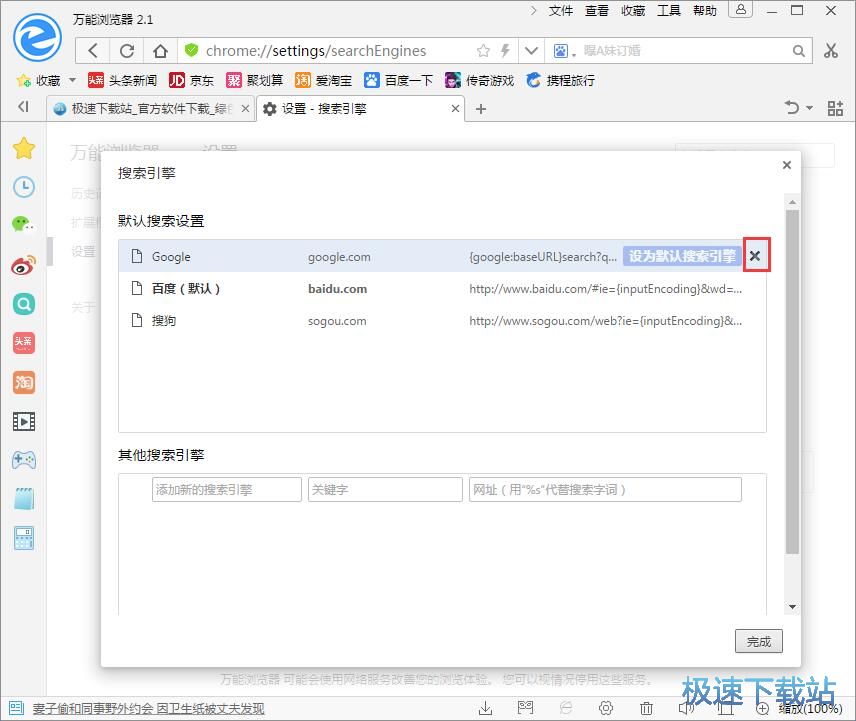Open Weibo icon in sidebar
Screen dimensions: 856x721
pyautogui.click(x=24, y=265)
